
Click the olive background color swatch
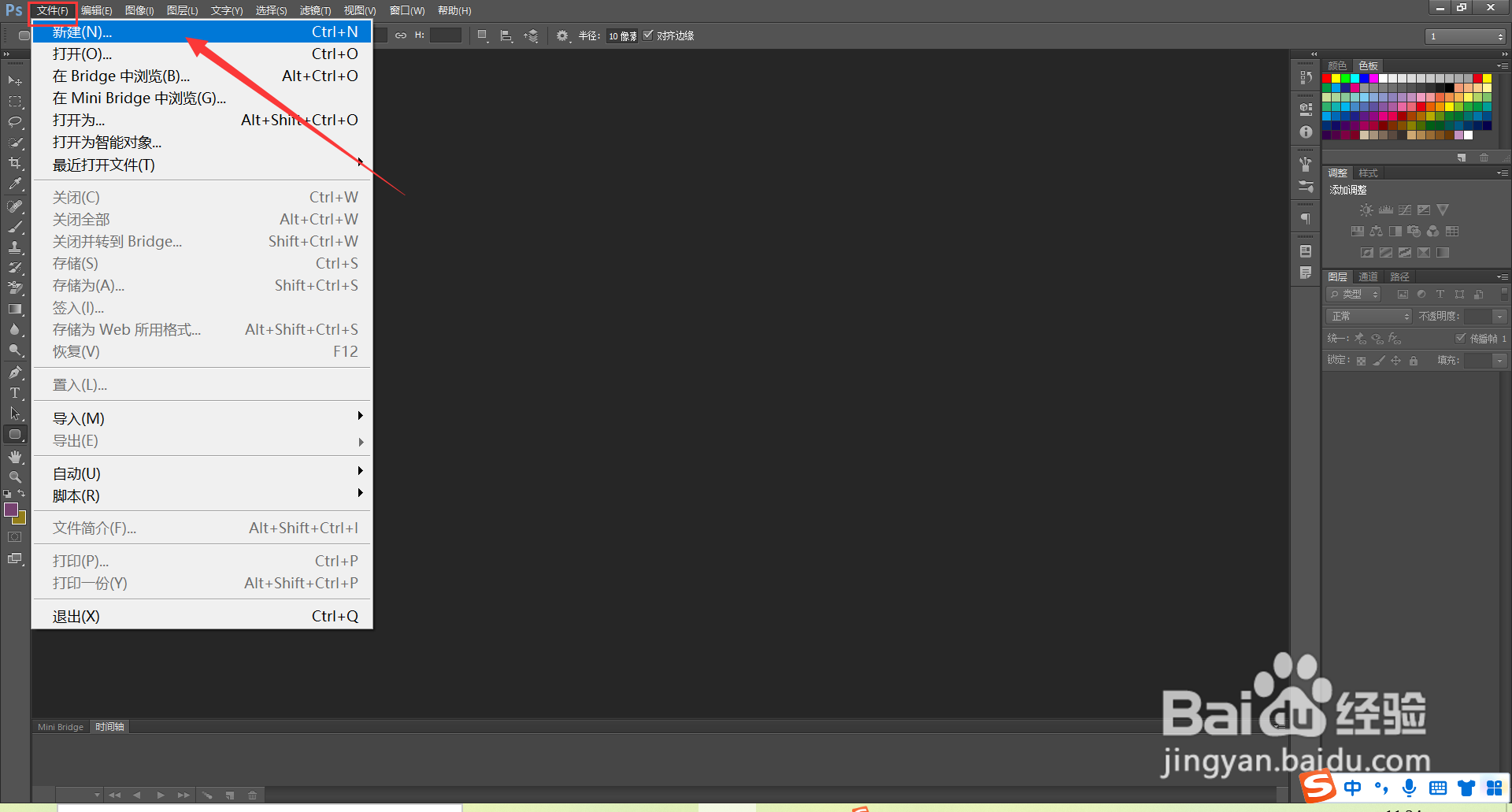pos(21,519)
